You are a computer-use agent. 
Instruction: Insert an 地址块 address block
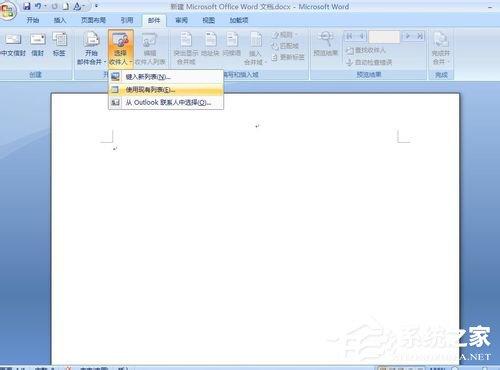(x=210, y=44)
